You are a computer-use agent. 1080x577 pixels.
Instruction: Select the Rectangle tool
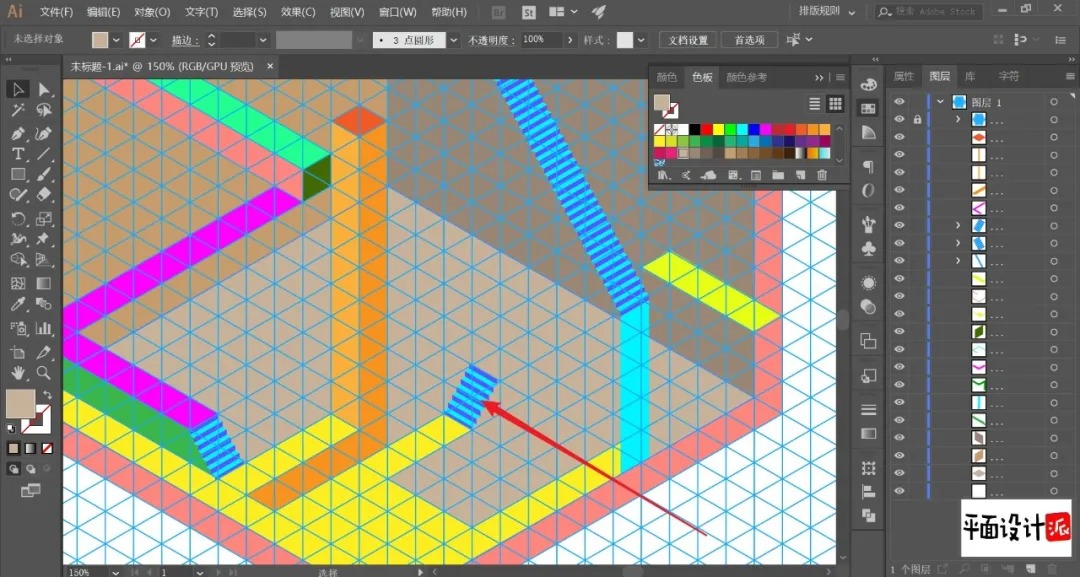pyautogui.click(x=18, y=175)
